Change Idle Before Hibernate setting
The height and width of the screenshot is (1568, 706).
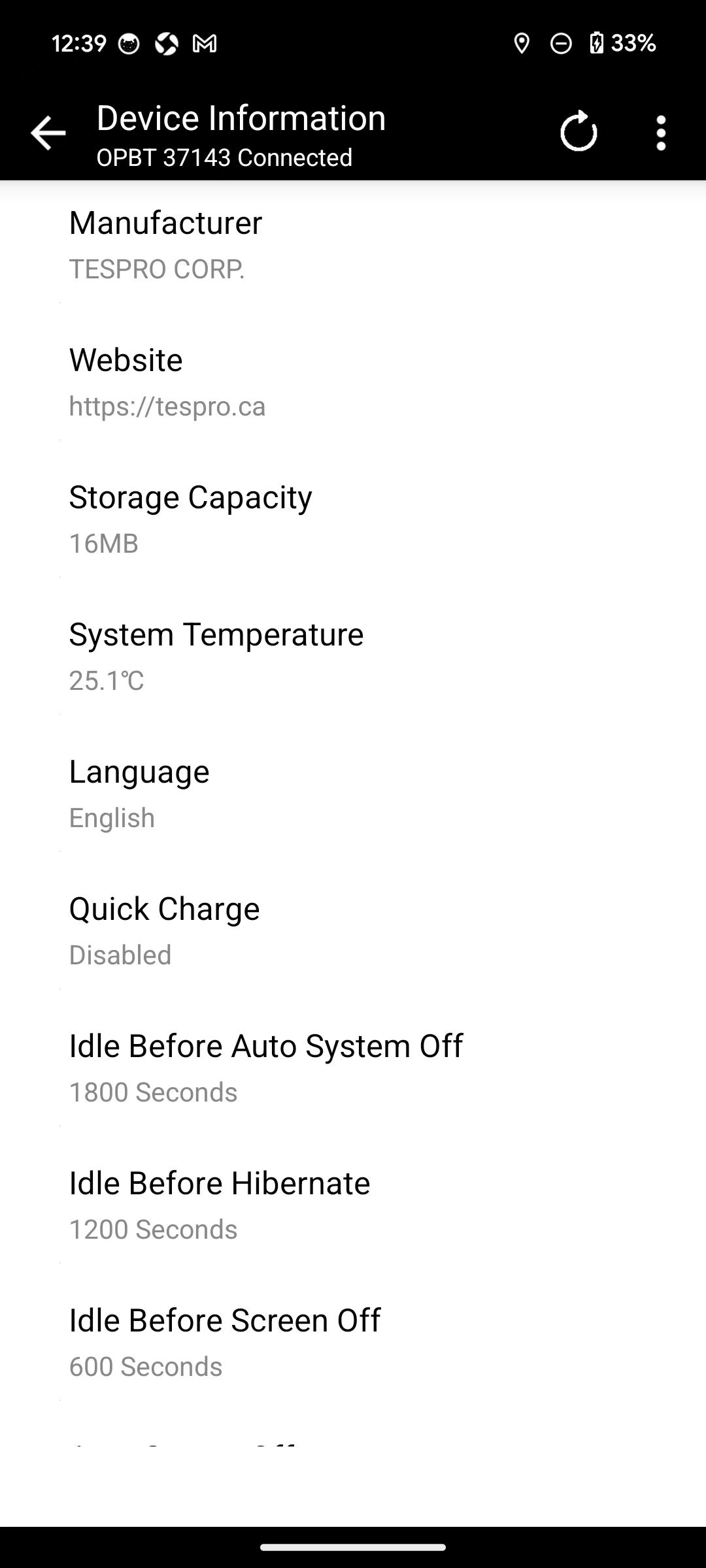[x=353, y=1205]
